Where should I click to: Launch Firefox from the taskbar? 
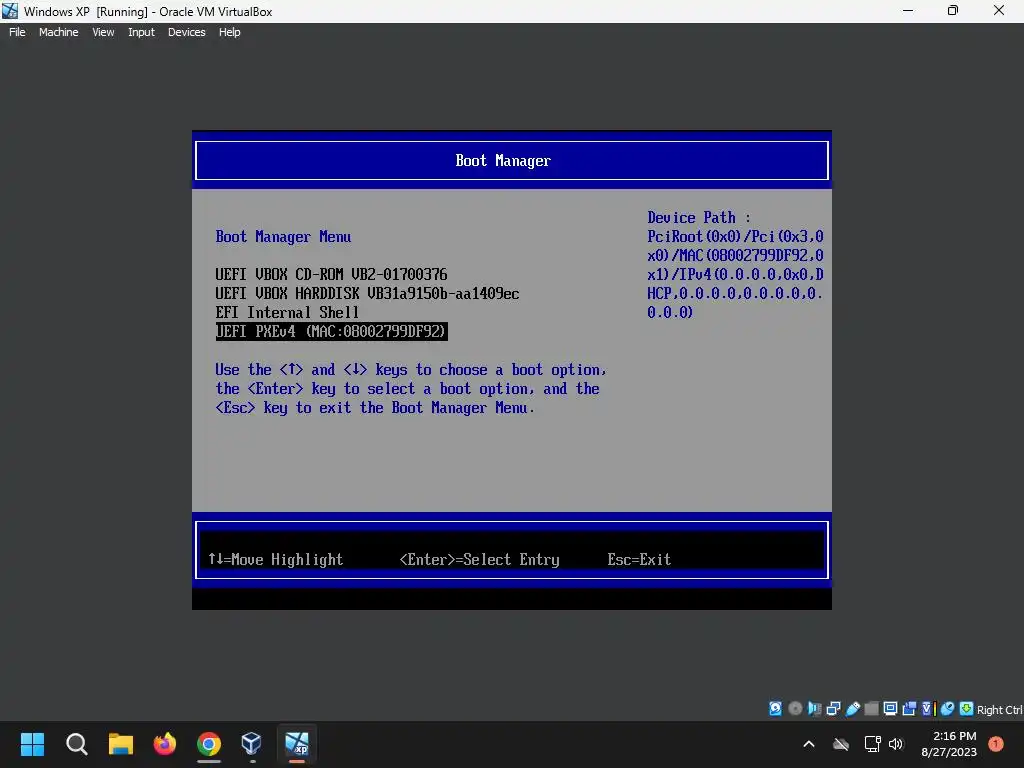tap(165, 744)
